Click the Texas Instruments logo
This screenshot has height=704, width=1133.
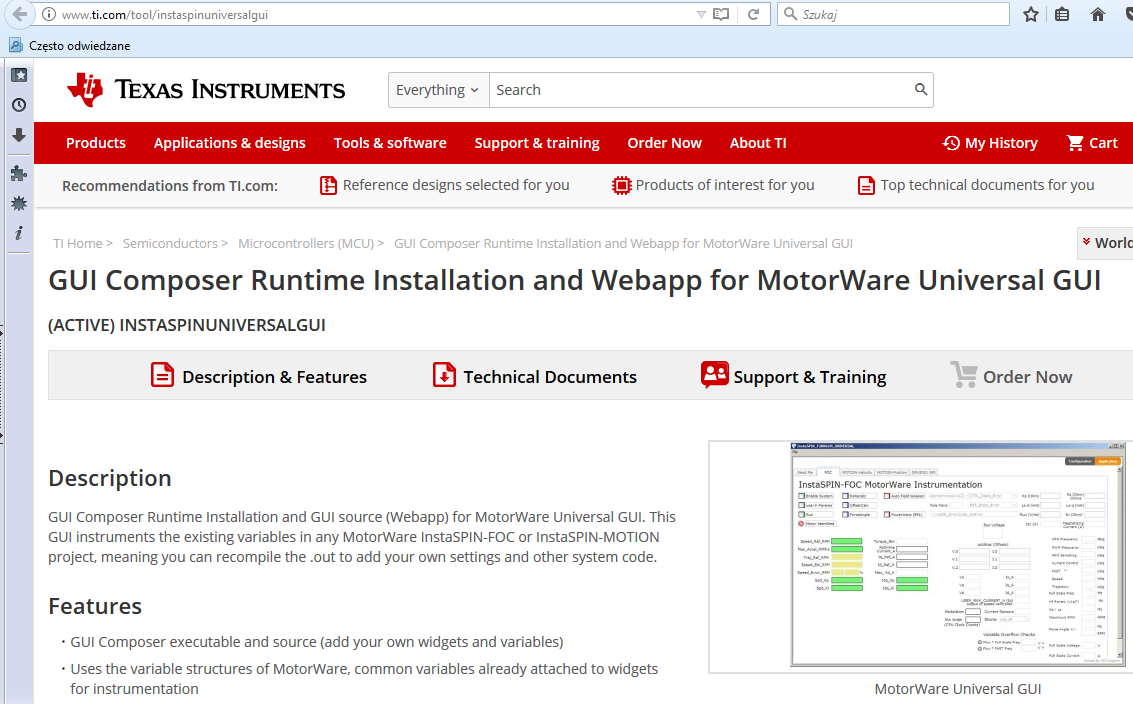[206, 90]
